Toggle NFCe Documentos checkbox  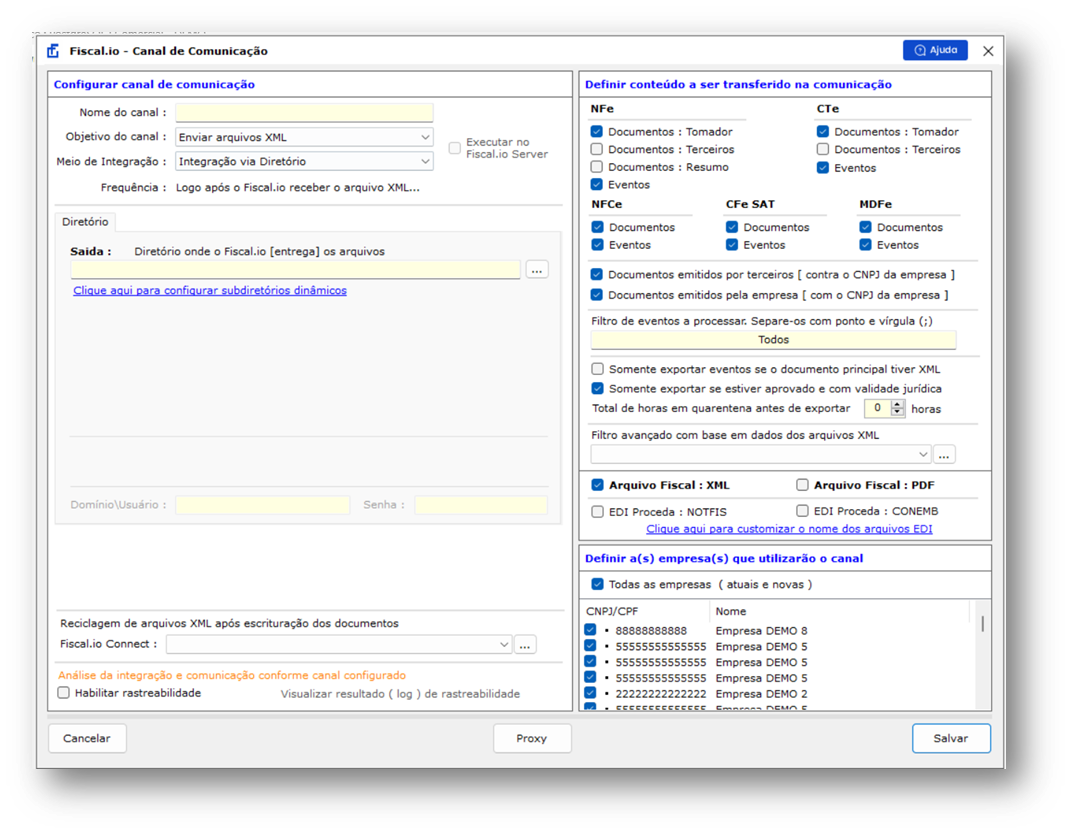click(598, 227)
